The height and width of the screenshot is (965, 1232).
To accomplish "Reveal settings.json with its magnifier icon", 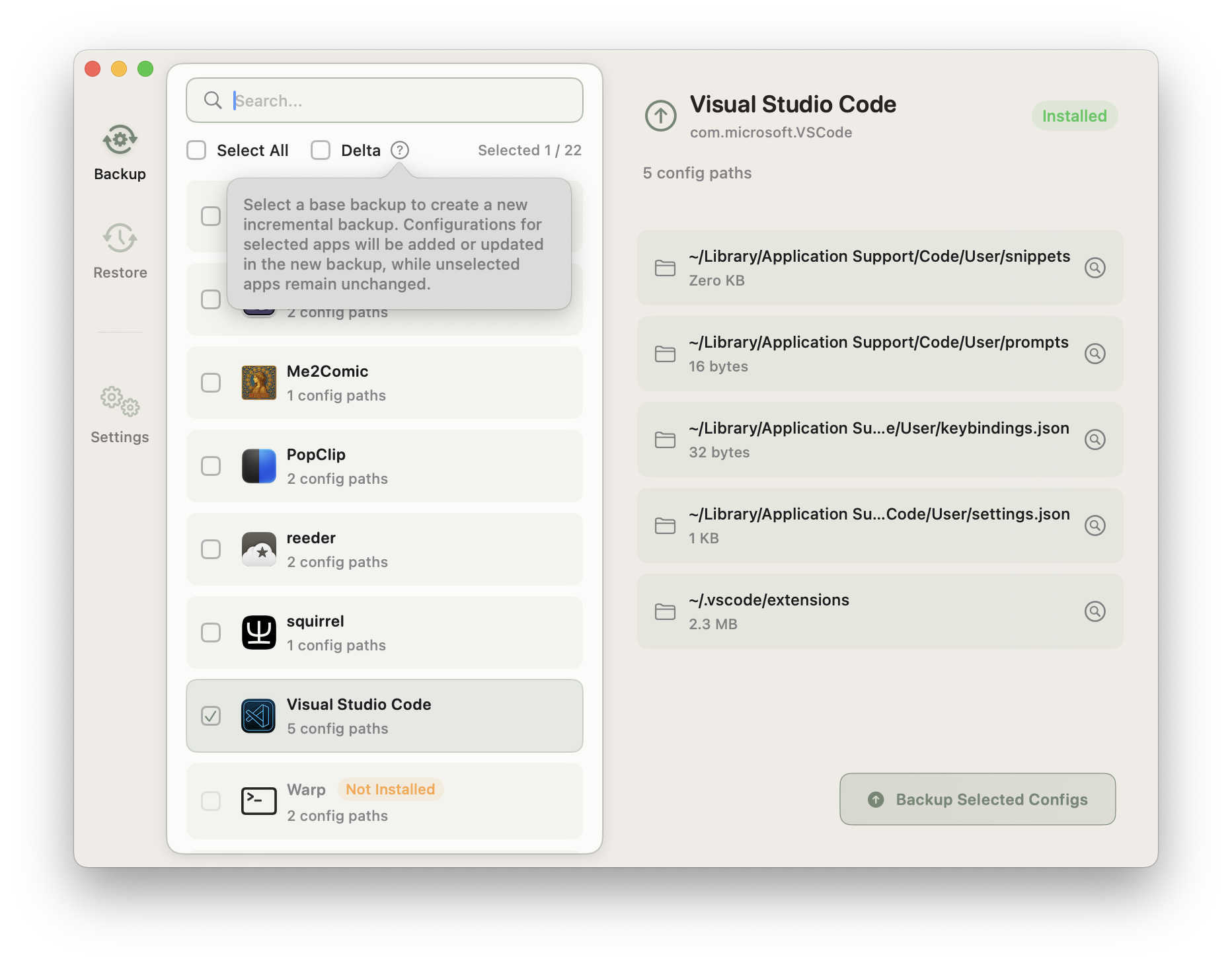I will tap(1095, 525).
